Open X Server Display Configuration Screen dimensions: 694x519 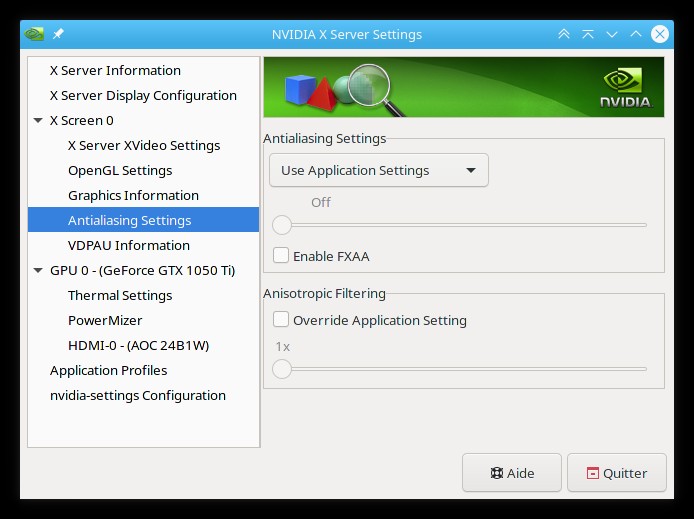point(143,96)
